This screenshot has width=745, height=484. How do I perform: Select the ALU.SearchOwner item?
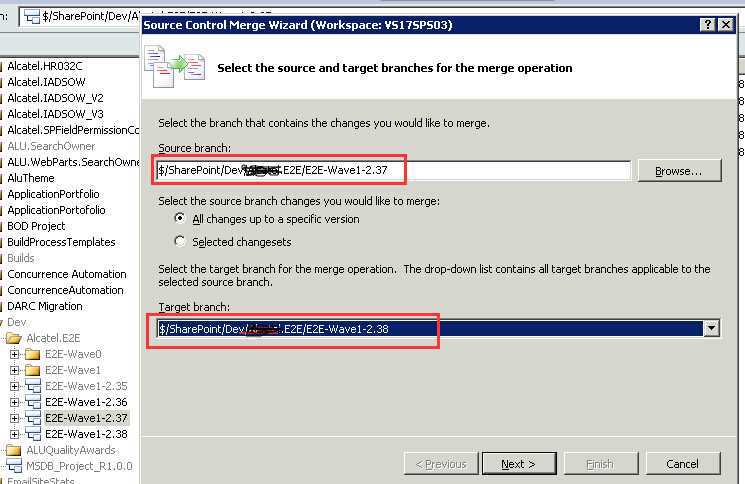click(x=51, y=146)
